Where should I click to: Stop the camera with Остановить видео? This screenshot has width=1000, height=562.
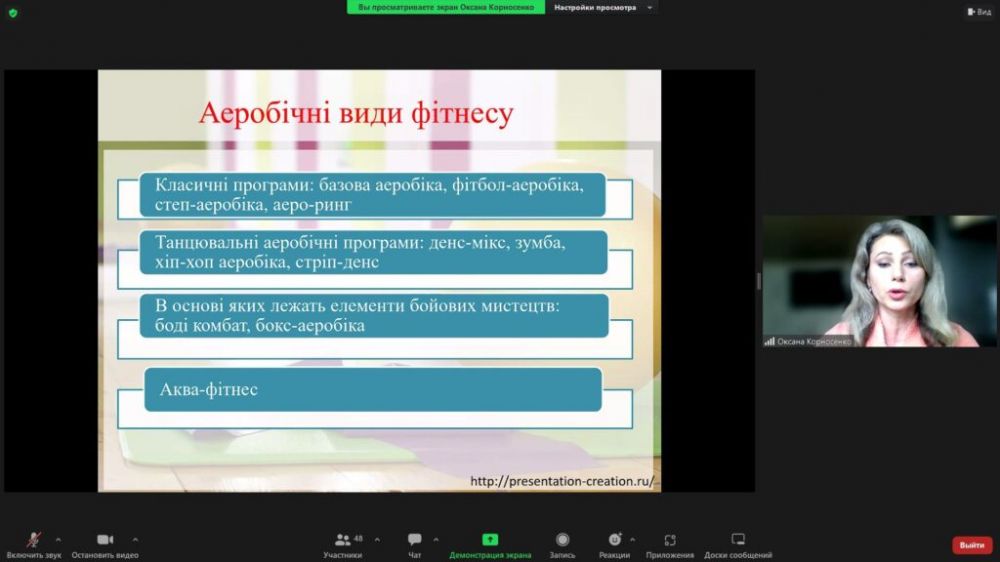[x=104, y=540]
